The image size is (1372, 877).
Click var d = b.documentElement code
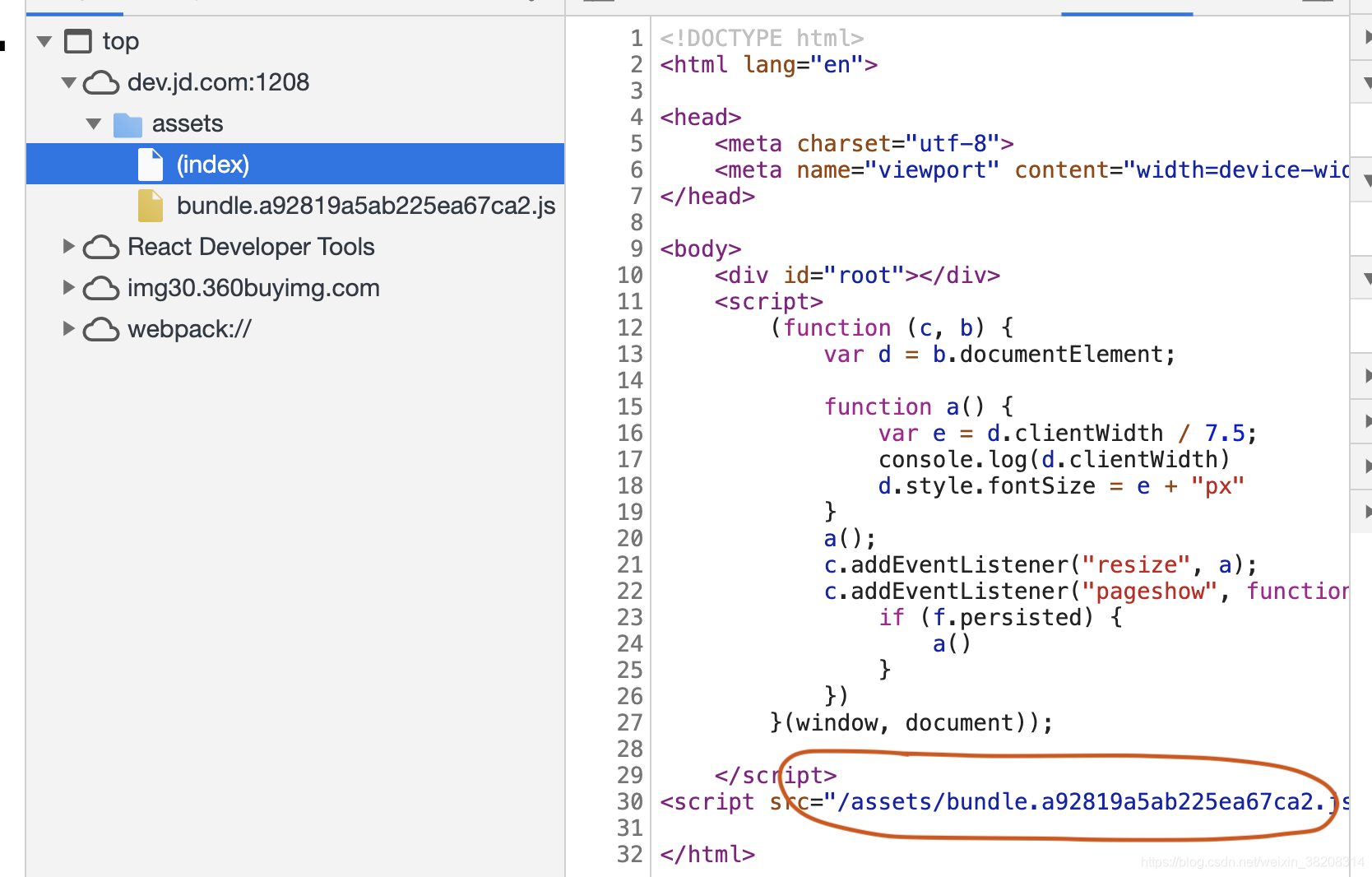tap(1000, 354)
